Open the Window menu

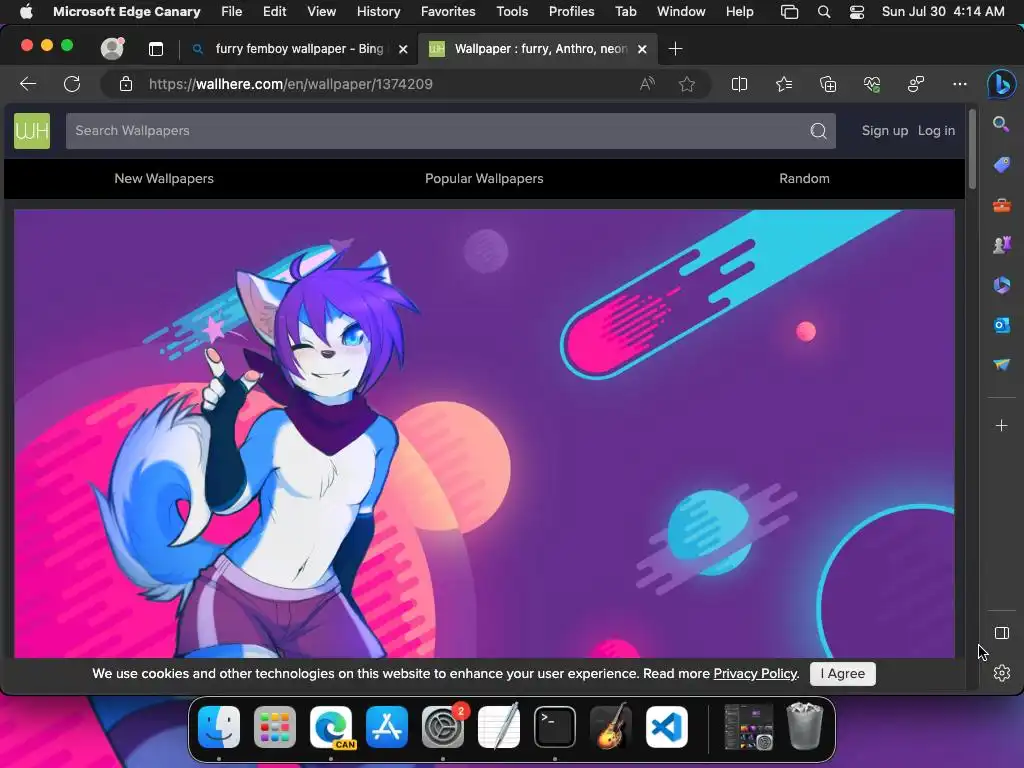[x=680, y=12]
